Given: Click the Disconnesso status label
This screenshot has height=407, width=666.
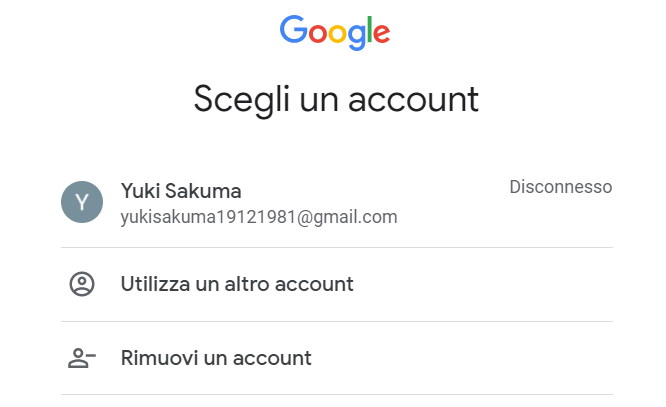Looking at the screenshot, I should tap(561, 187).
